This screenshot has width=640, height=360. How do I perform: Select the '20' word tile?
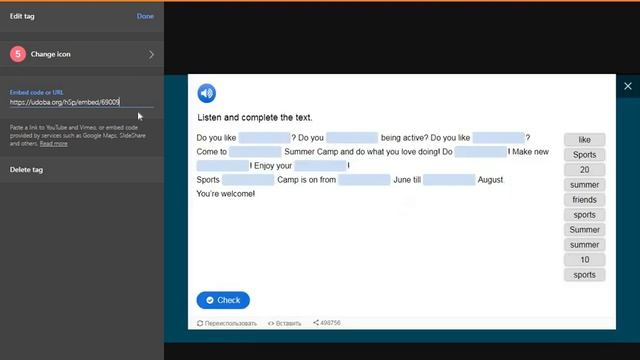tap(584, 170)
